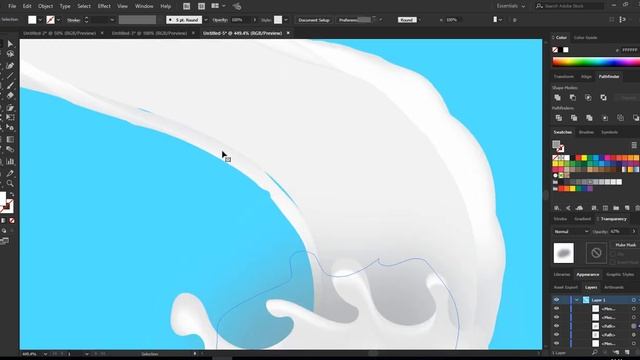Open the File menu
This screenshot has width=640, height=360.
(12, 6)
